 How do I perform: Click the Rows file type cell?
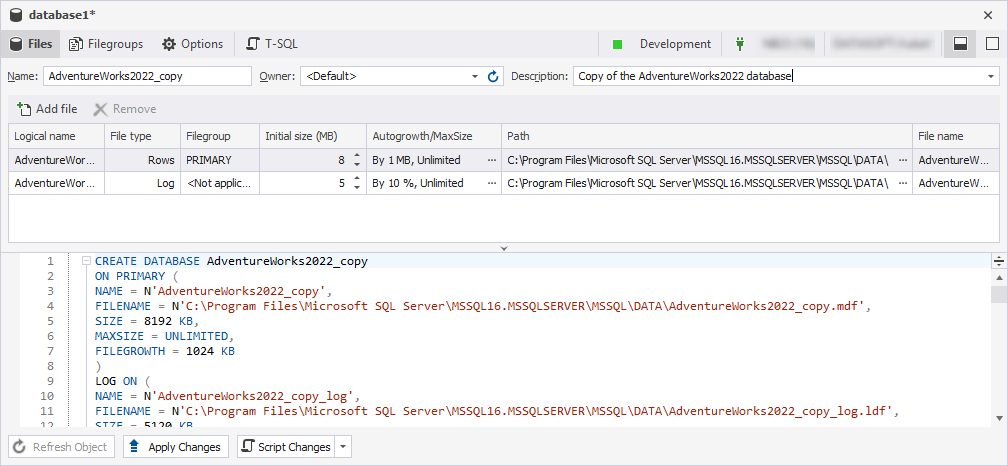pyautogui.click(x=142, y=160)
